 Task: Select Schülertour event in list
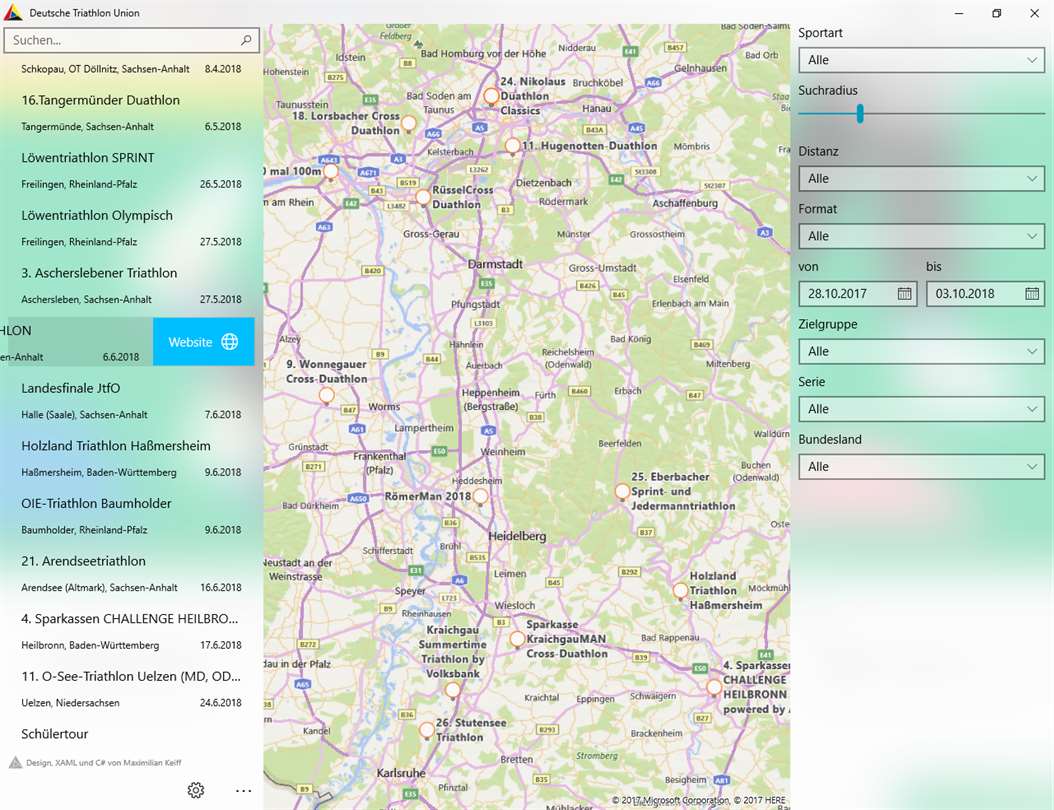[x=131, y=734]
